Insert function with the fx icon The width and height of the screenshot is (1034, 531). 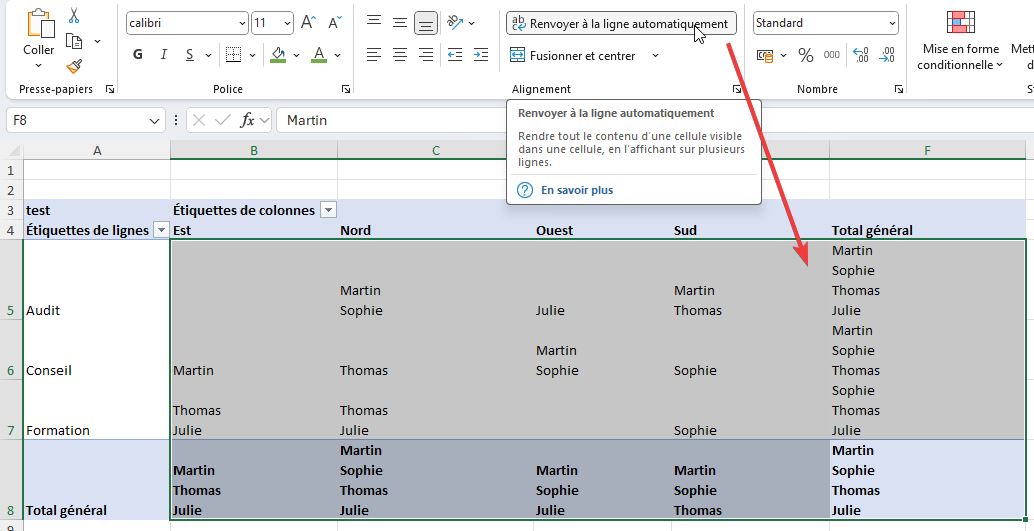[247, 120]
